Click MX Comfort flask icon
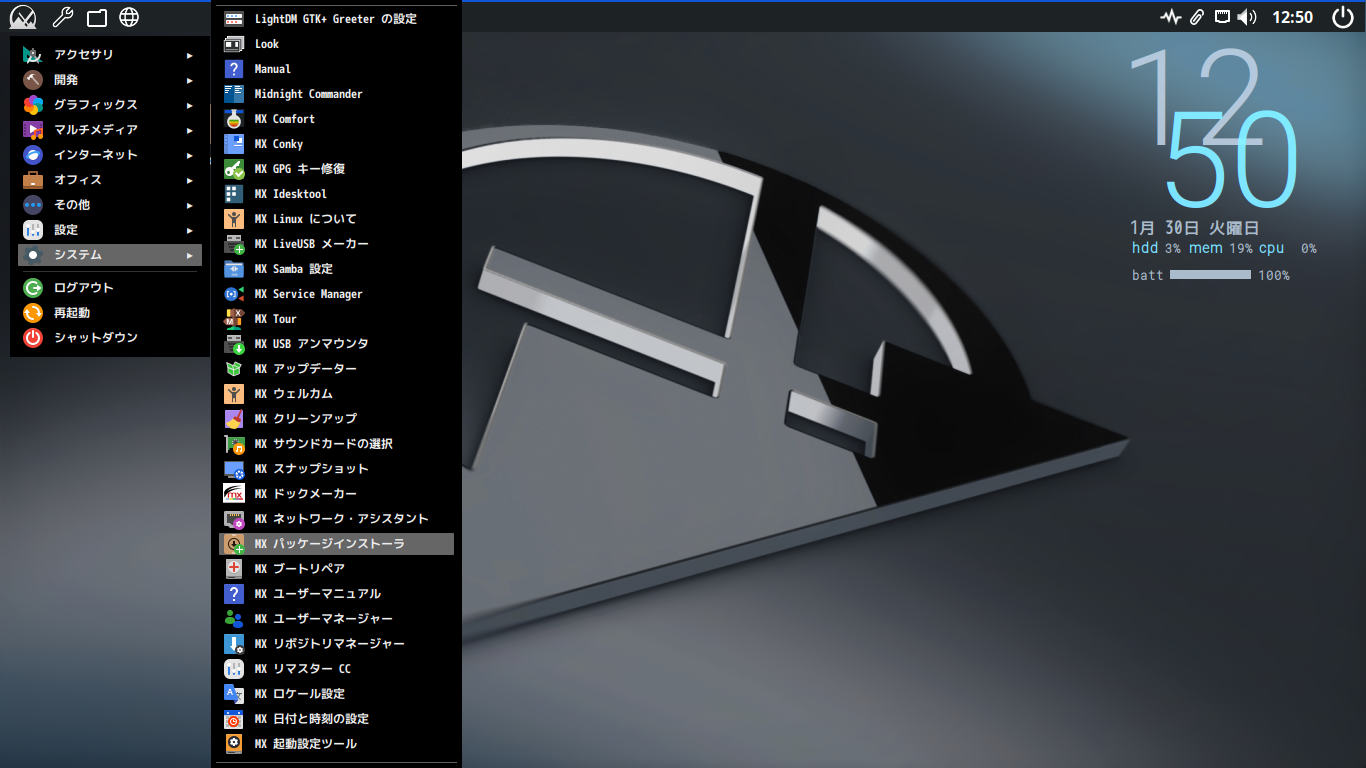Screen dimensions: 1366x768 pos(234,119)
